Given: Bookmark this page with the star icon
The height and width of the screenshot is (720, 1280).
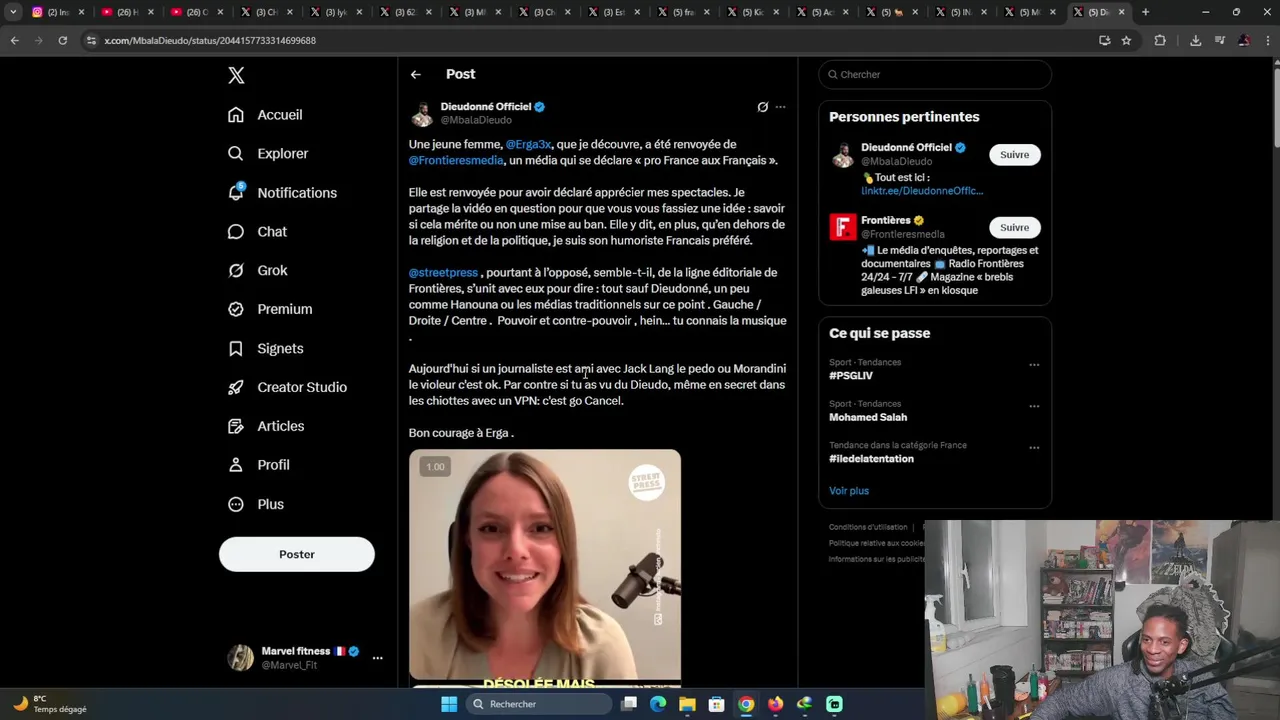Looking at the screenshot, I should point(1126,40).
